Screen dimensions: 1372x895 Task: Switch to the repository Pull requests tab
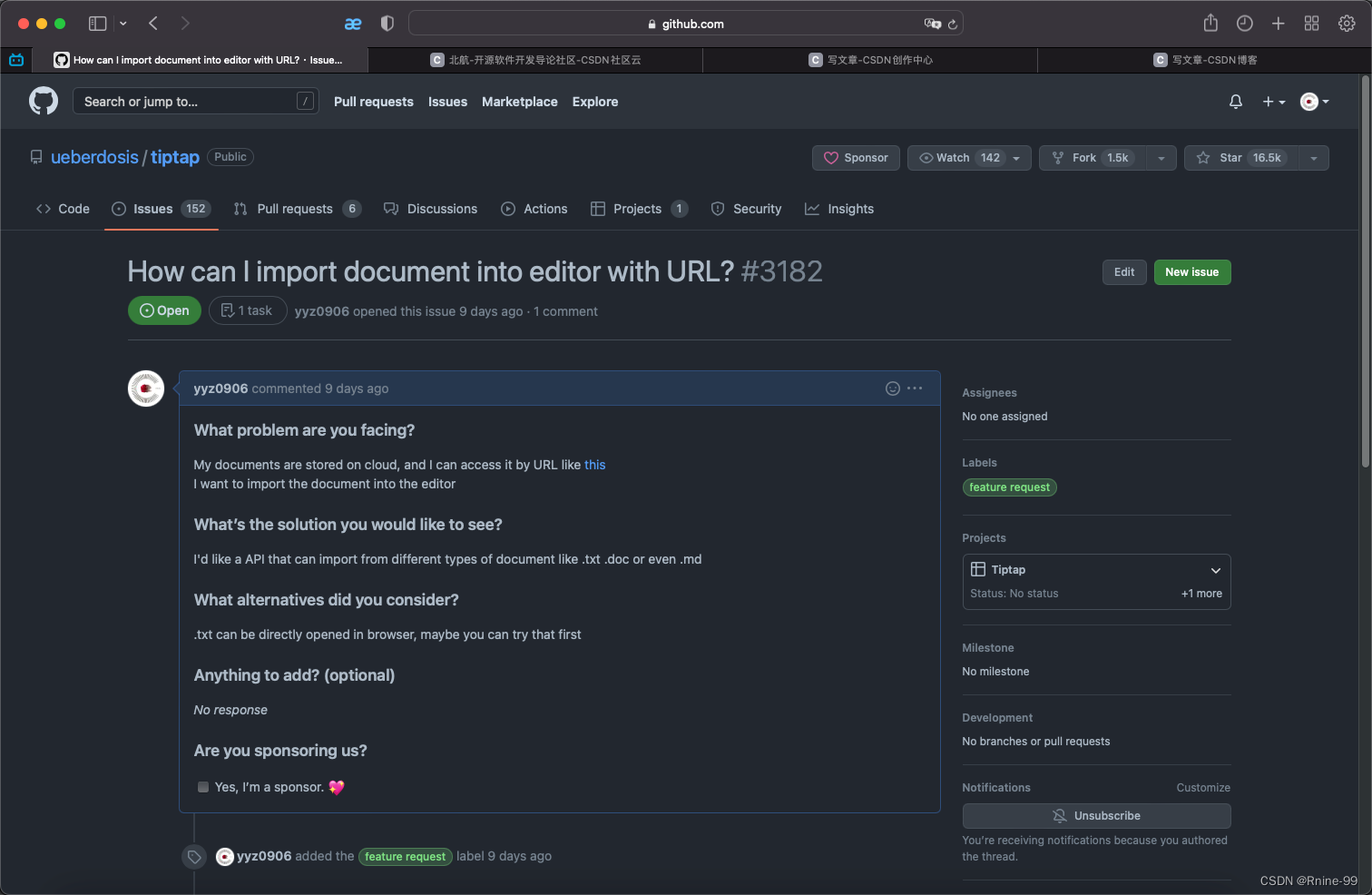coord(298,209)
